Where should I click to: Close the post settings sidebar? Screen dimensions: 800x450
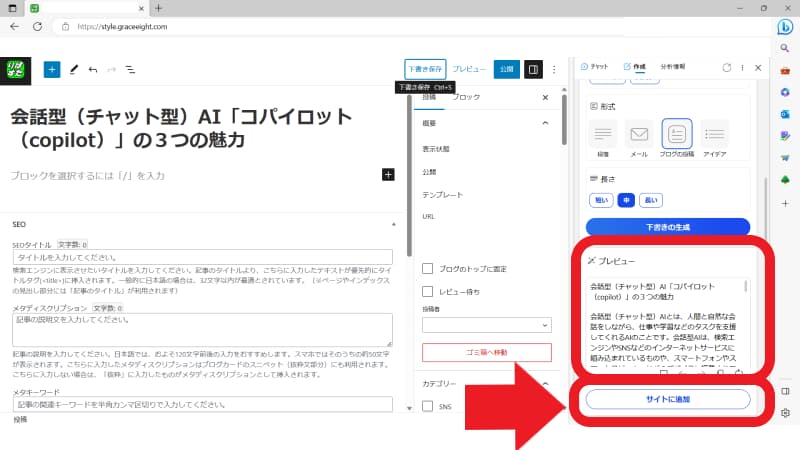[545, 97]
